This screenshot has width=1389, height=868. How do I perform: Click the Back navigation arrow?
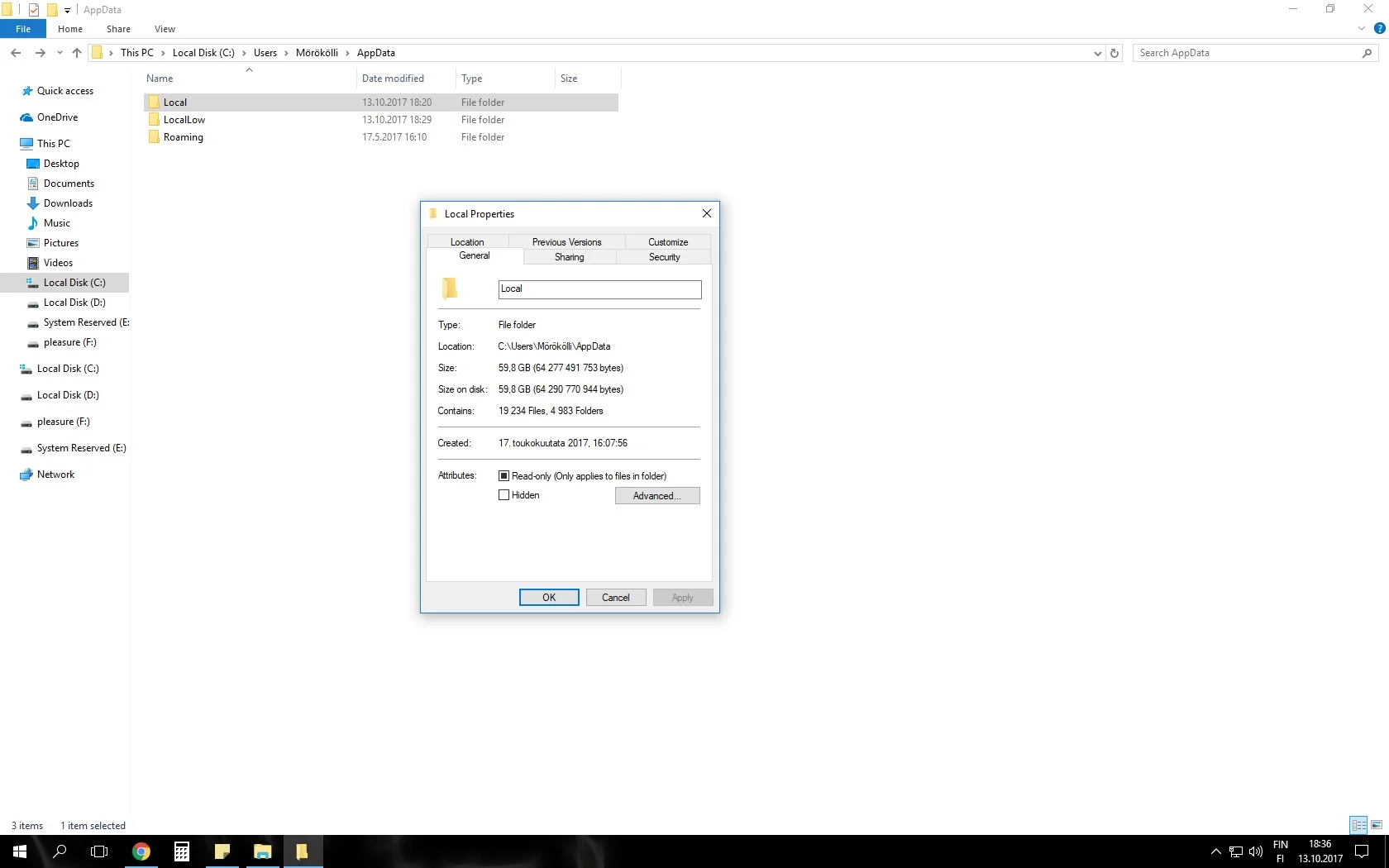[x=16, y=53]
